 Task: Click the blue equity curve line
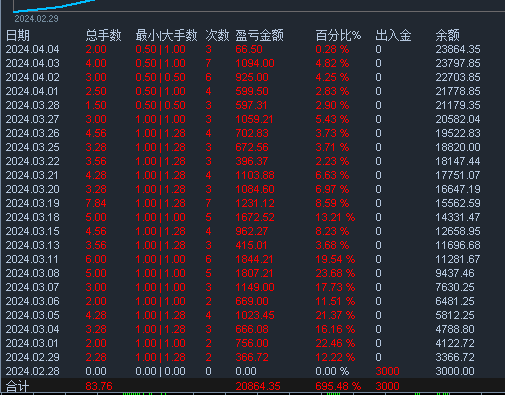coord(53,6)
